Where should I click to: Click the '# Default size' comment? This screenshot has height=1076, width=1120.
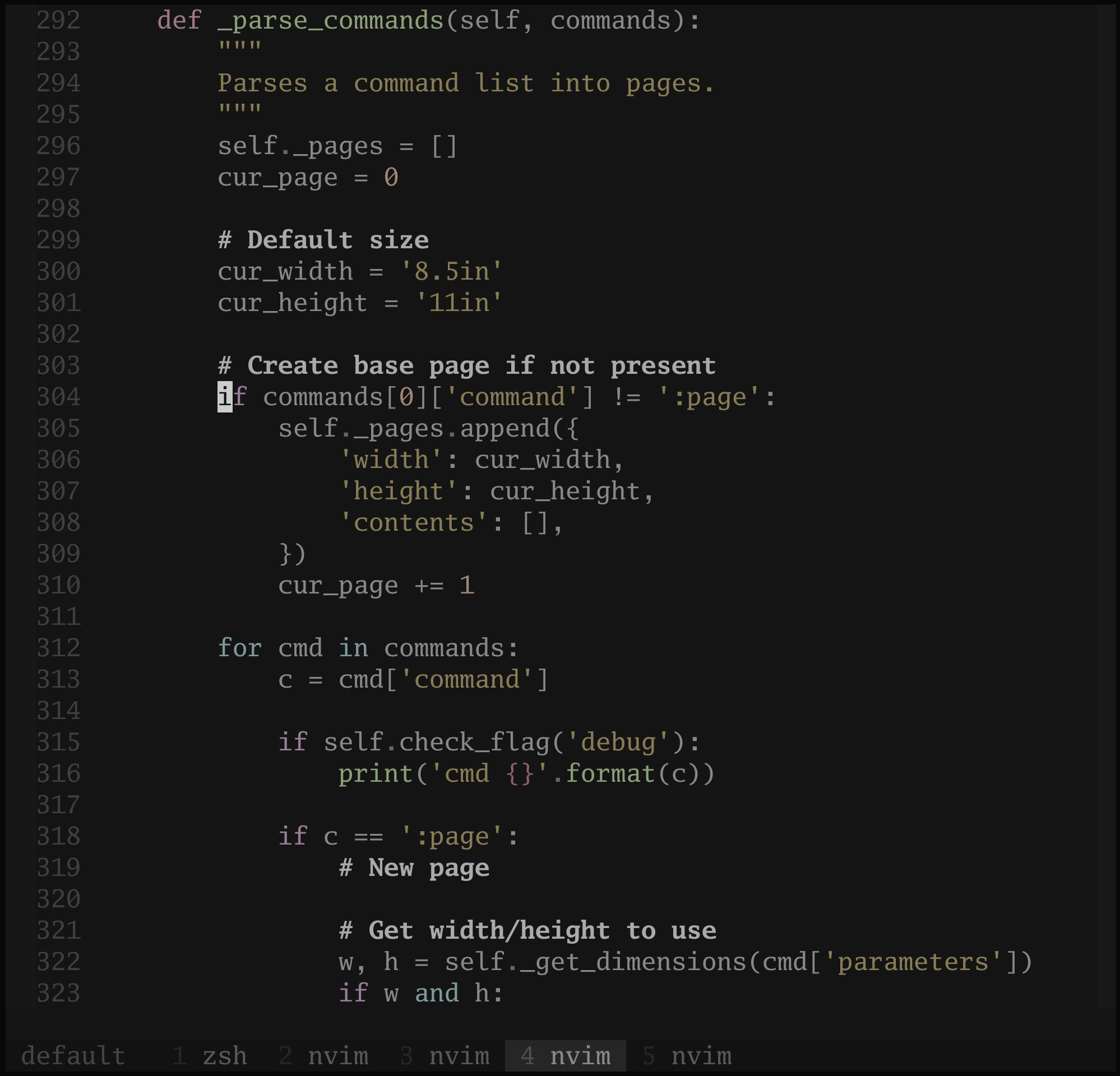point(323,240)
